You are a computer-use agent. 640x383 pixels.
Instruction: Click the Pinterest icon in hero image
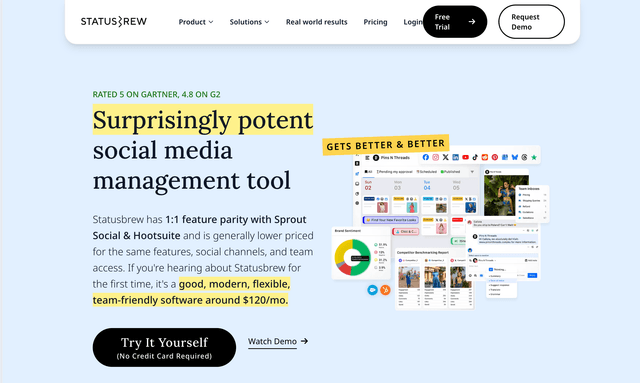coord(495,157)
